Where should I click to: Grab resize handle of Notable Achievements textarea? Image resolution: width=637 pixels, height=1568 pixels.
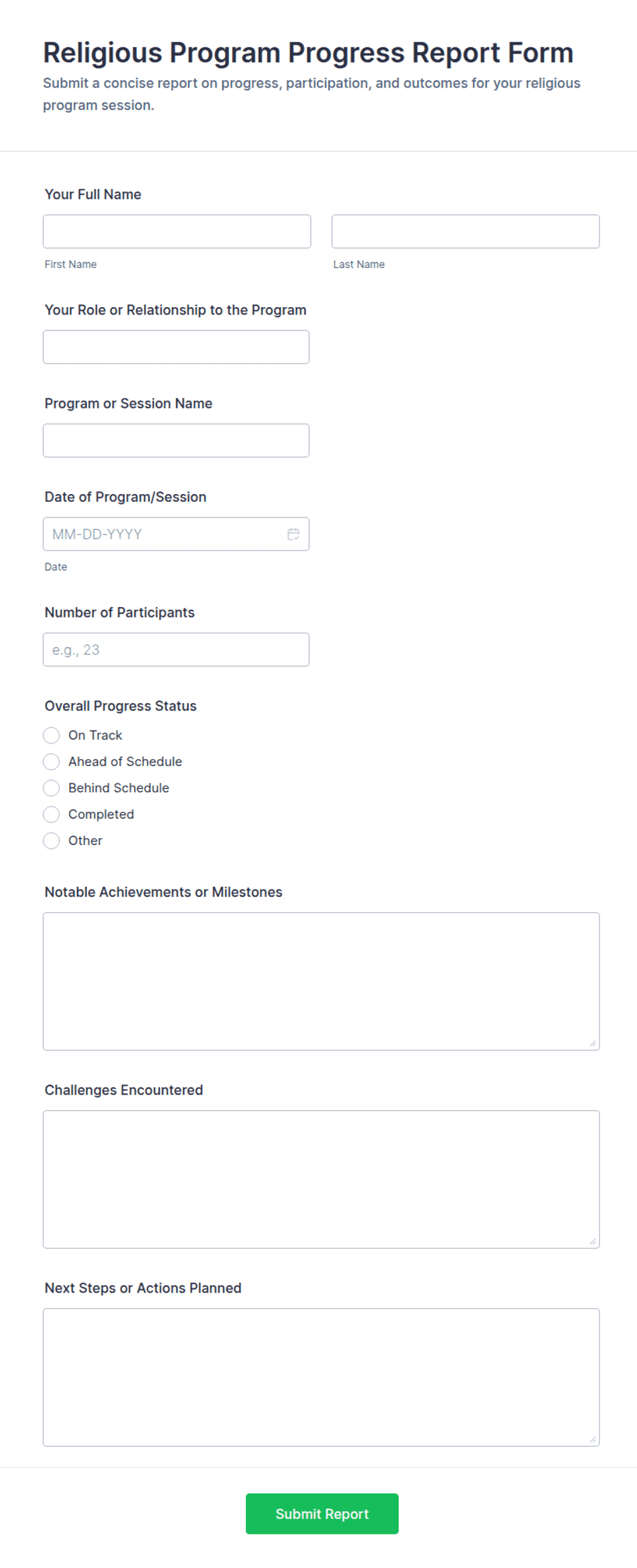[592, 1043]
